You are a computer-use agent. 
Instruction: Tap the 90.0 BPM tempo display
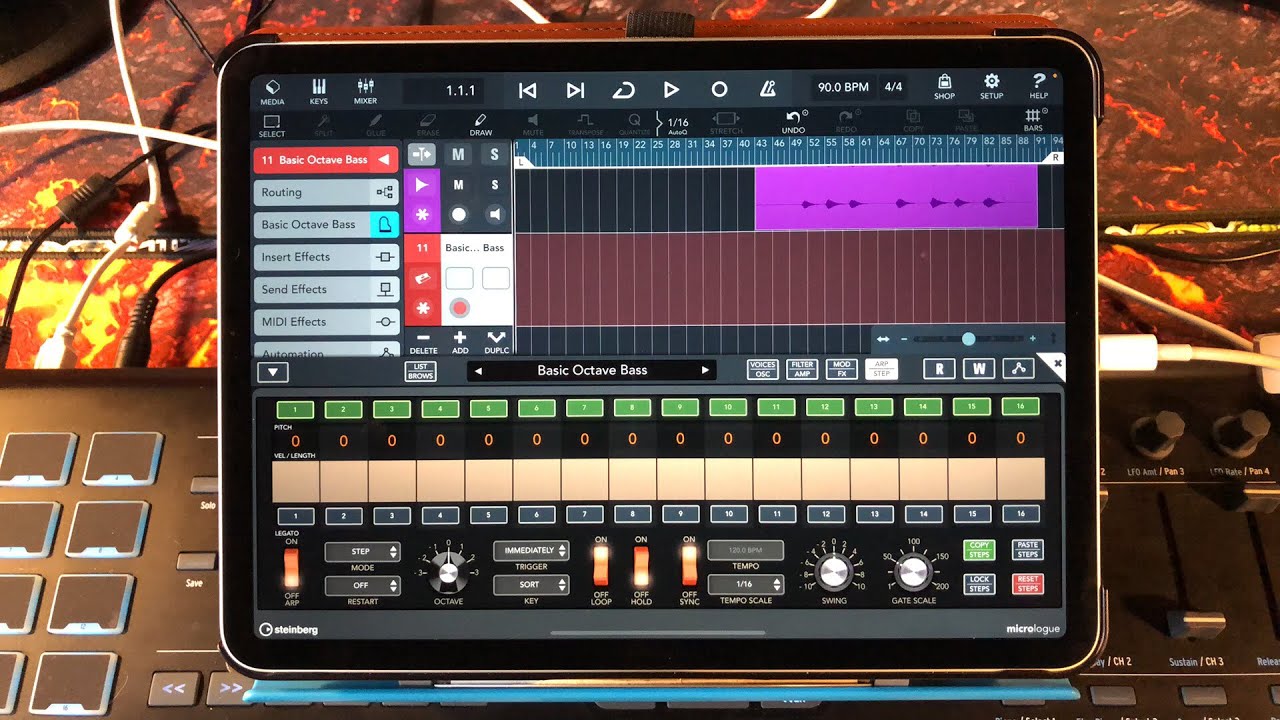(x=843, y=88)
